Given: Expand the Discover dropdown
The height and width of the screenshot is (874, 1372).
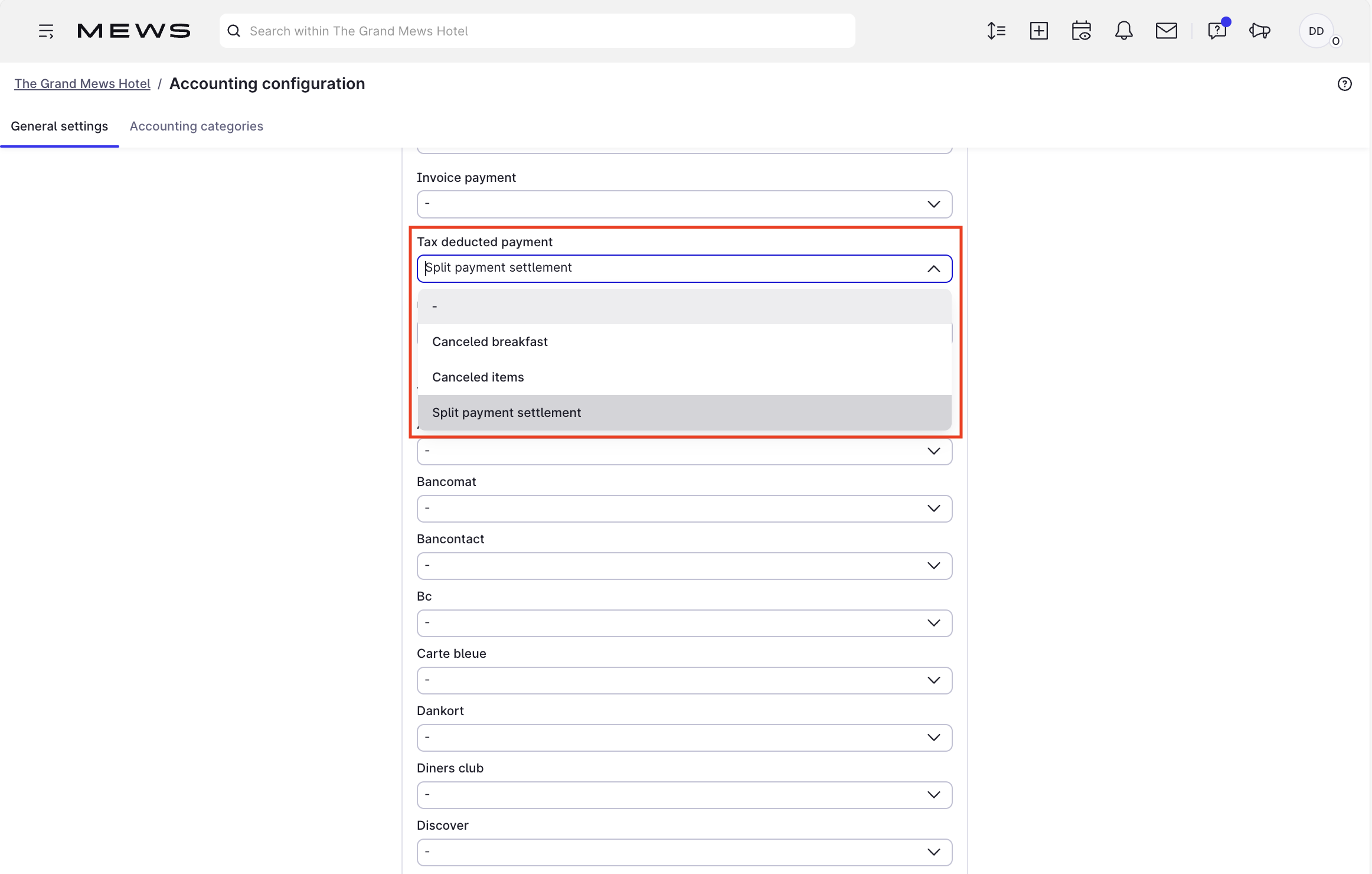Looking at the screenshot, I should point(685,852).
